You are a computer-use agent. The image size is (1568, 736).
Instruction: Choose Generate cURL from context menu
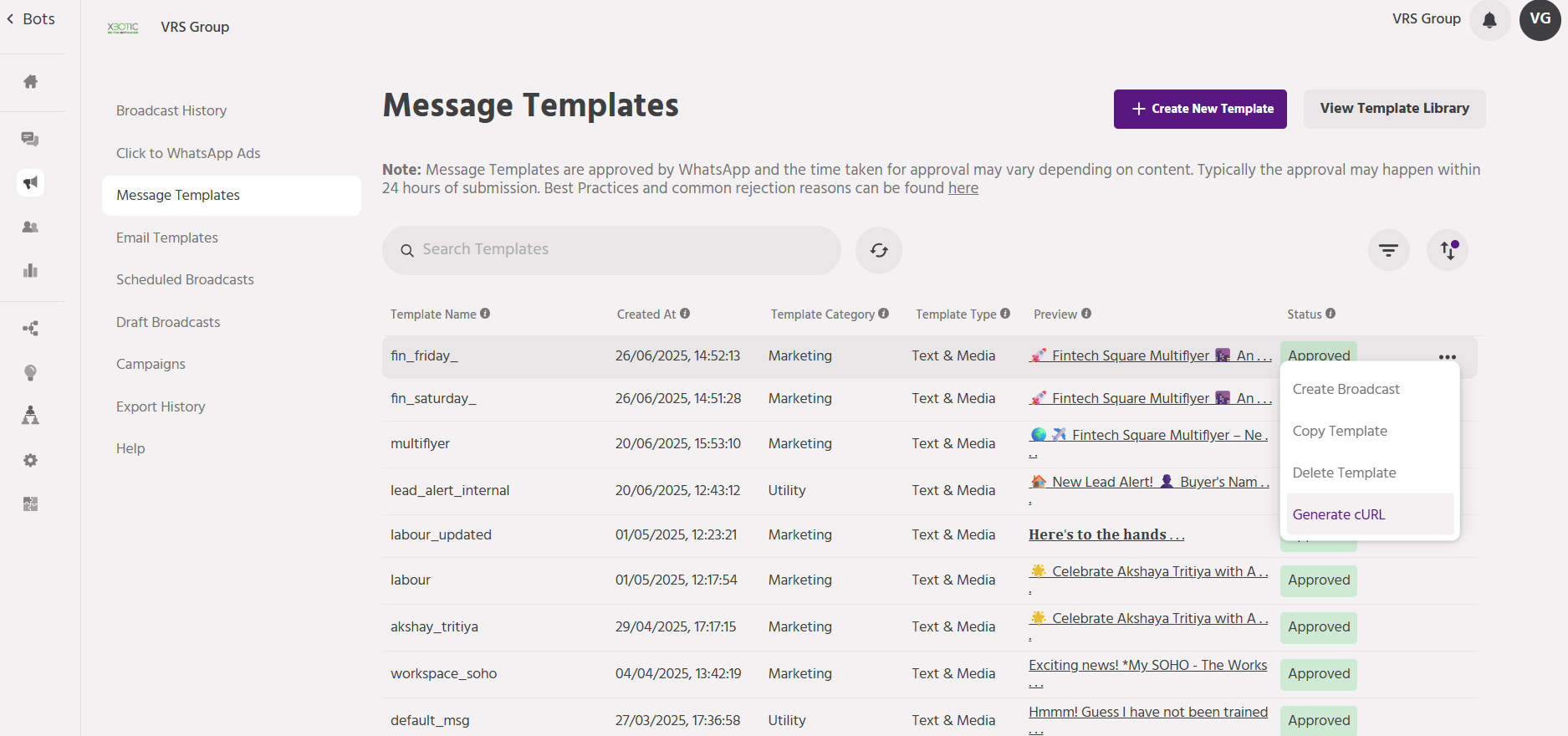(x=1339, y=514)
